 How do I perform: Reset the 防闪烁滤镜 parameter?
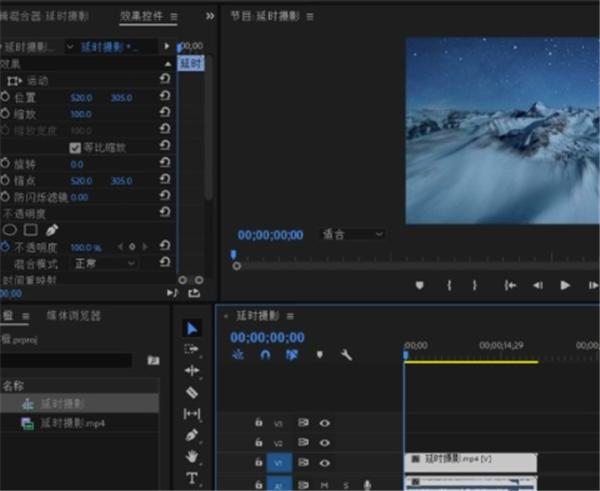165,195
